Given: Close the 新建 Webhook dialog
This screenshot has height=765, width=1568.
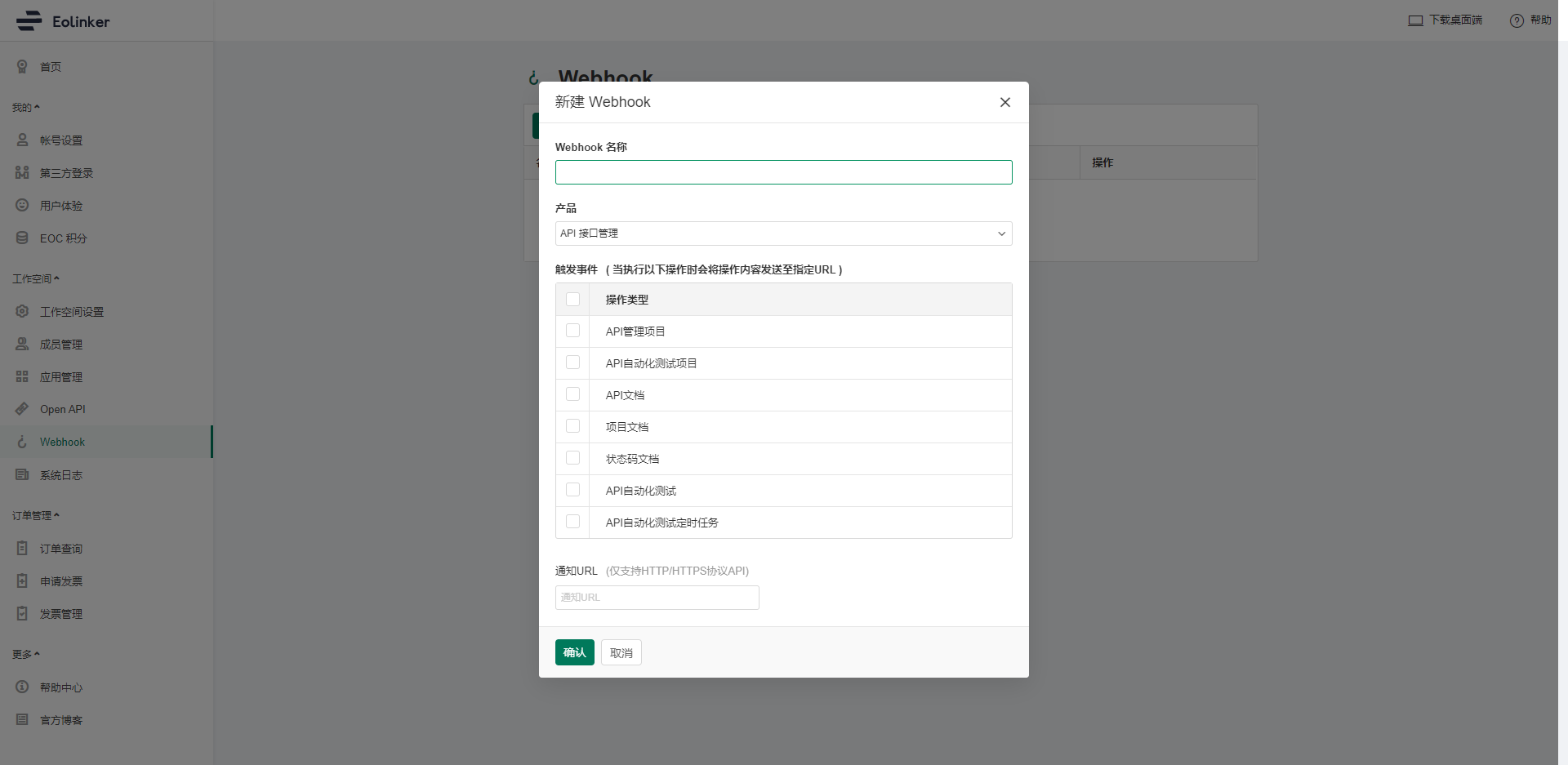Looking at the screenshot, I should coord(1005,102).
